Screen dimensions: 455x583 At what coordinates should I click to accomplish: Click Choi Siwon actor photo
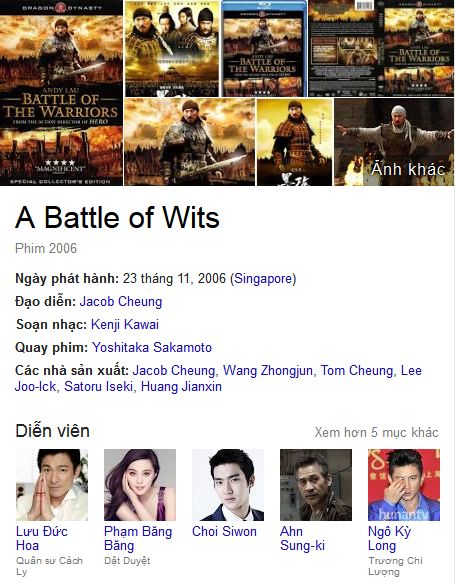pyautogui.click(x=228, y=485)
